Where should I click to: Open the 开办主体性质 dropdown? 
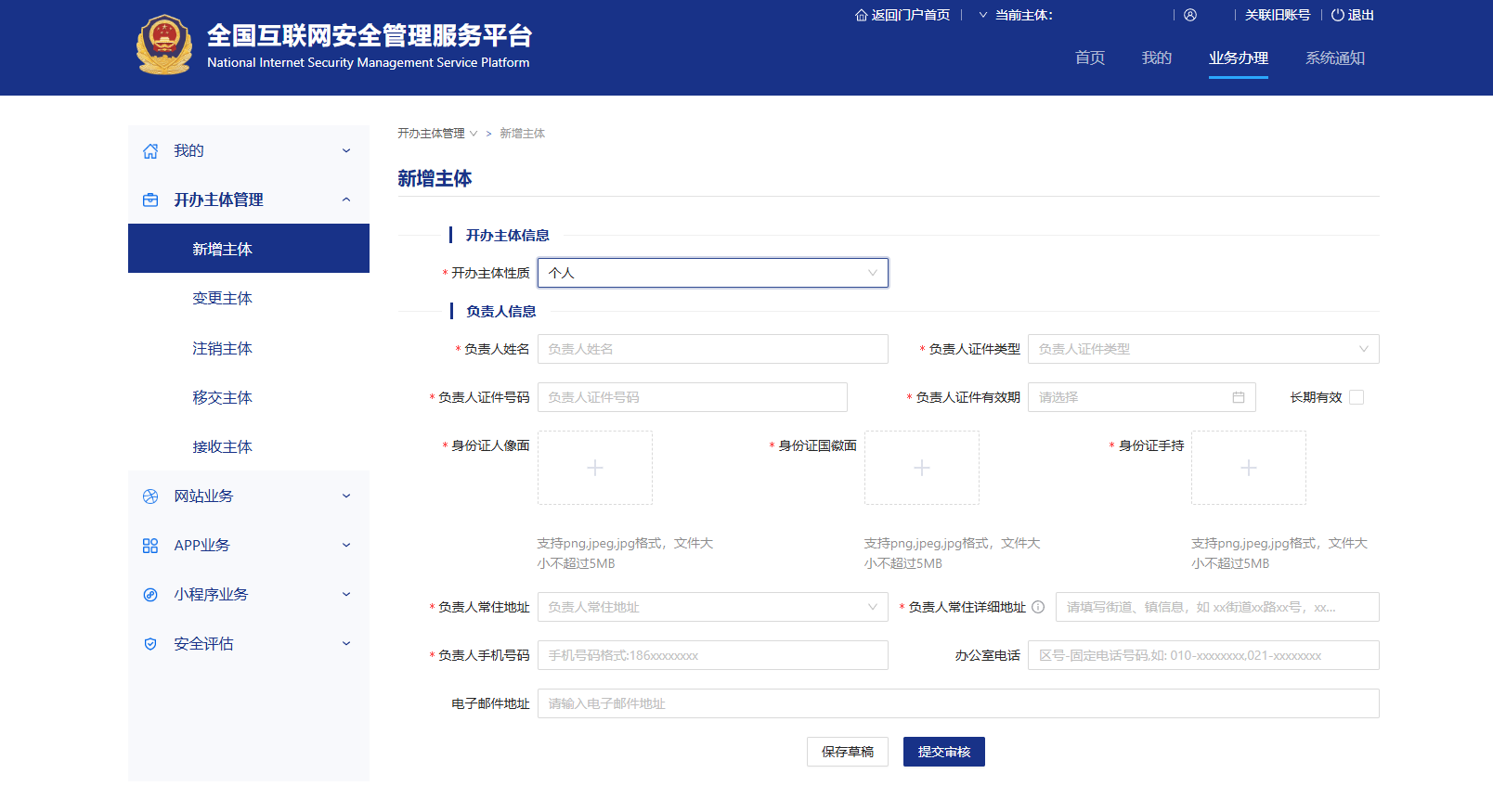click(x=712, y=273)
